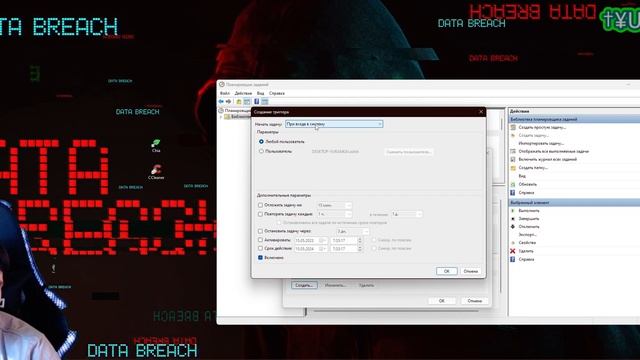Enable the Повторять задачу каждые checkbox

point(260,214)
